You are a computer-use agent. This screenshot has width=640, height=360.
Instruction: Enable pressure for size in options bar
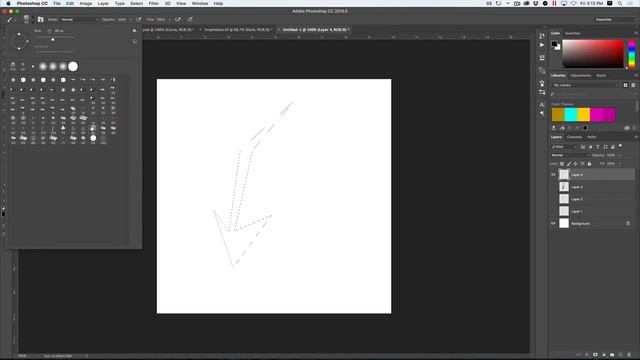pyautogui.click(x=190, y=19)
